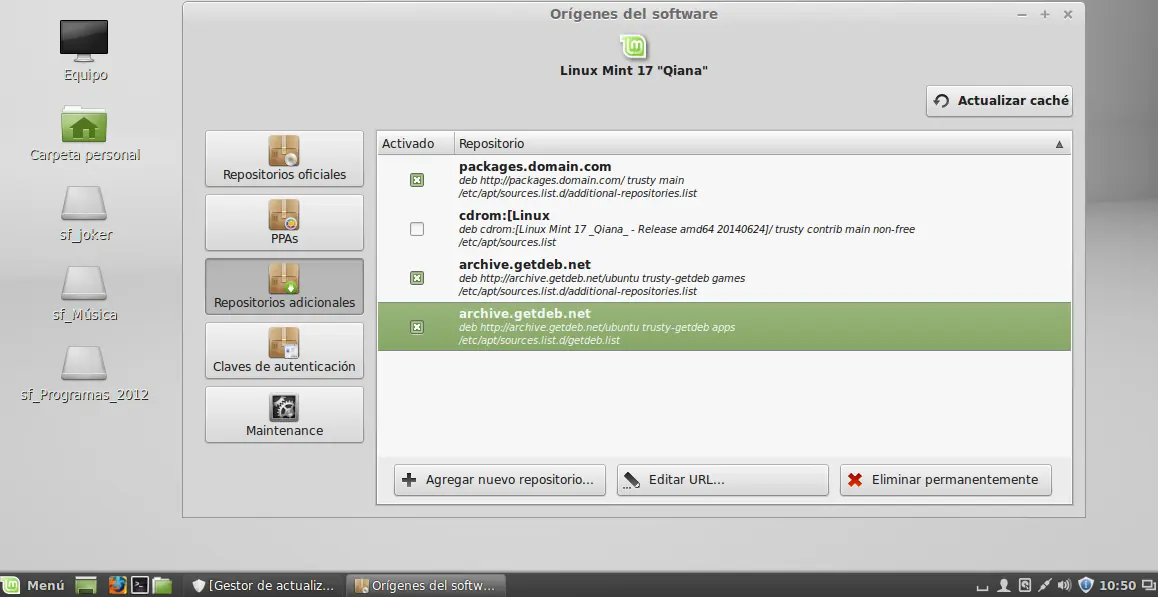Sort by Repositorio column header
This screenshot has width=1158, height=597.
763,143
